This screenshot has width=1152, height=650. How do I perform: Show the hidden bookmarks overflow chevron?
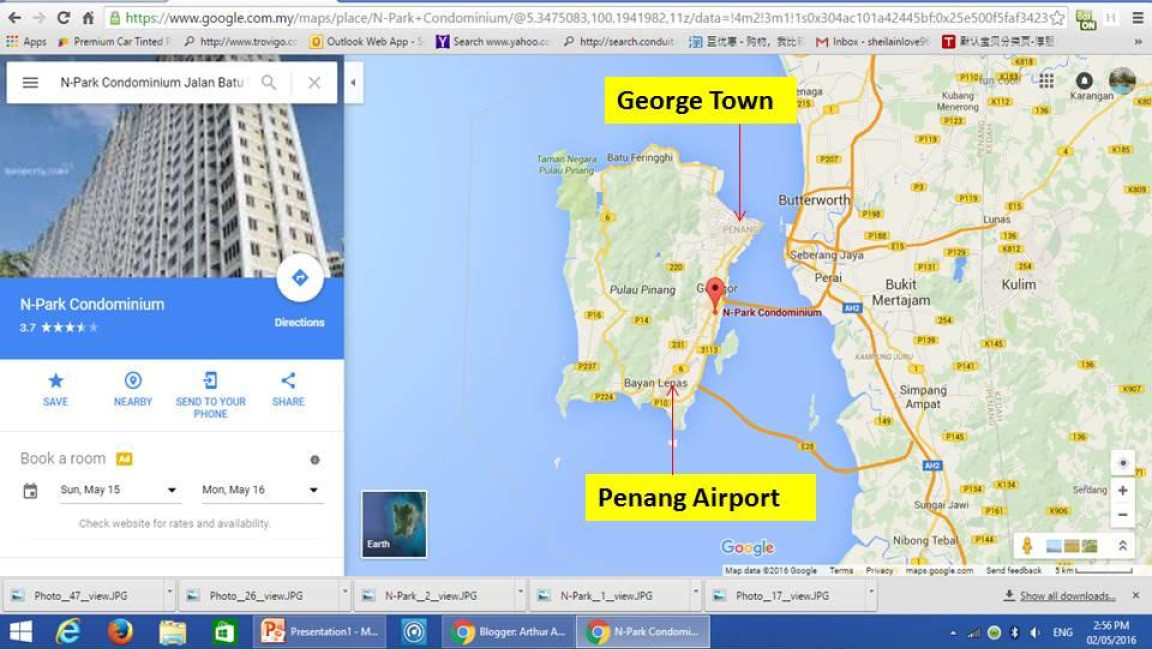1138,42
